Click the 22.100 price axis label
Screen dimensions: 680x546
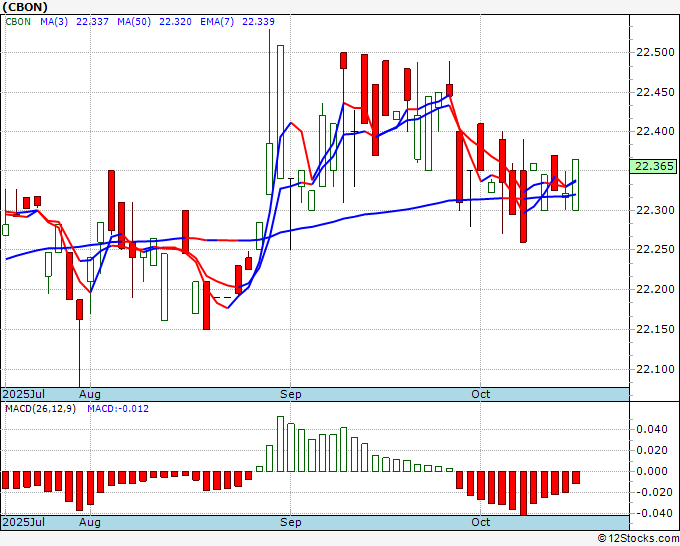(x=655, y=369)
